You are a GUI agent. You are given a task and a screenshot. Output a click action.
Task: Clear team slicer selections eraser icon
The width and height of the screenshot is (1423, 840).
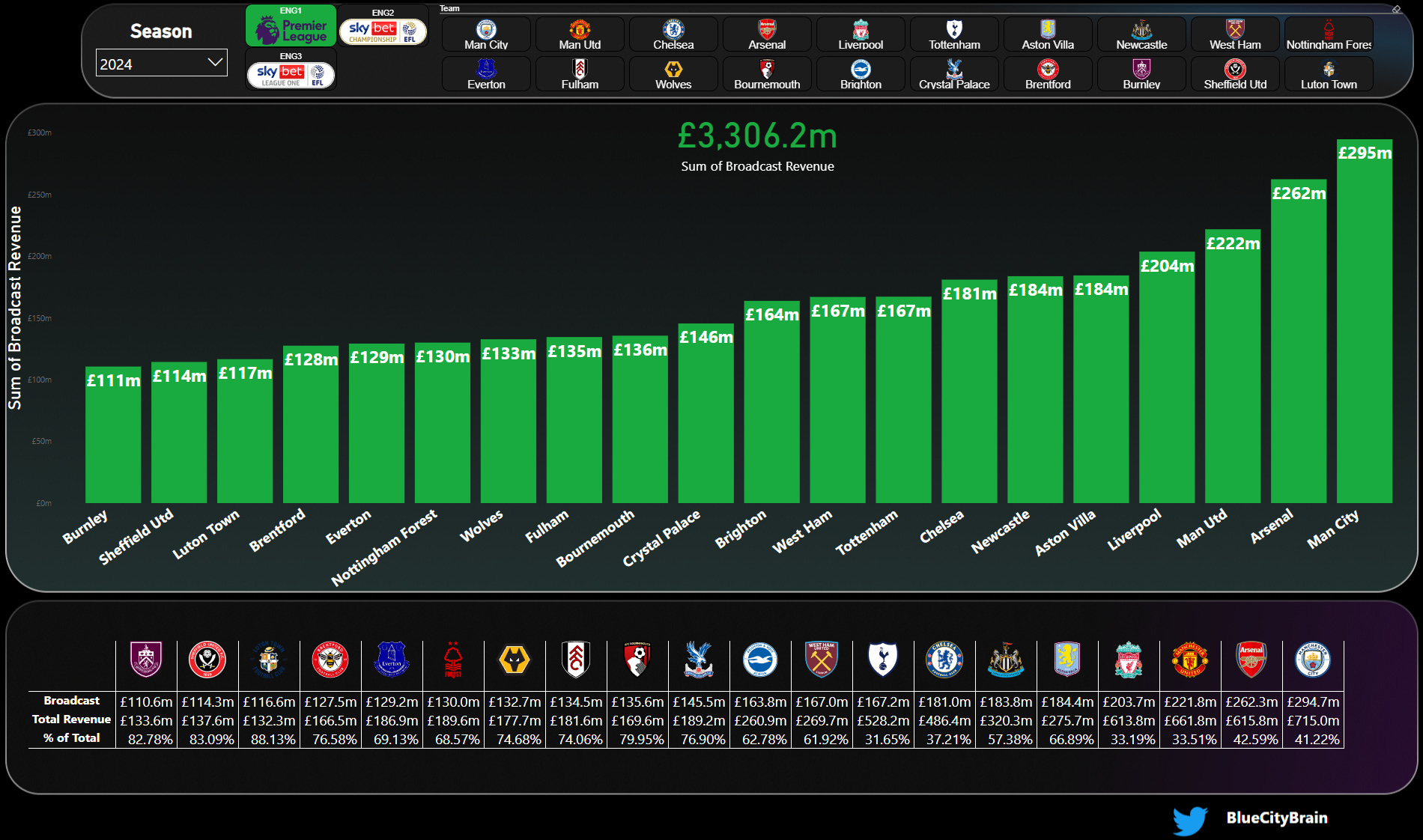coord(1396,9)
